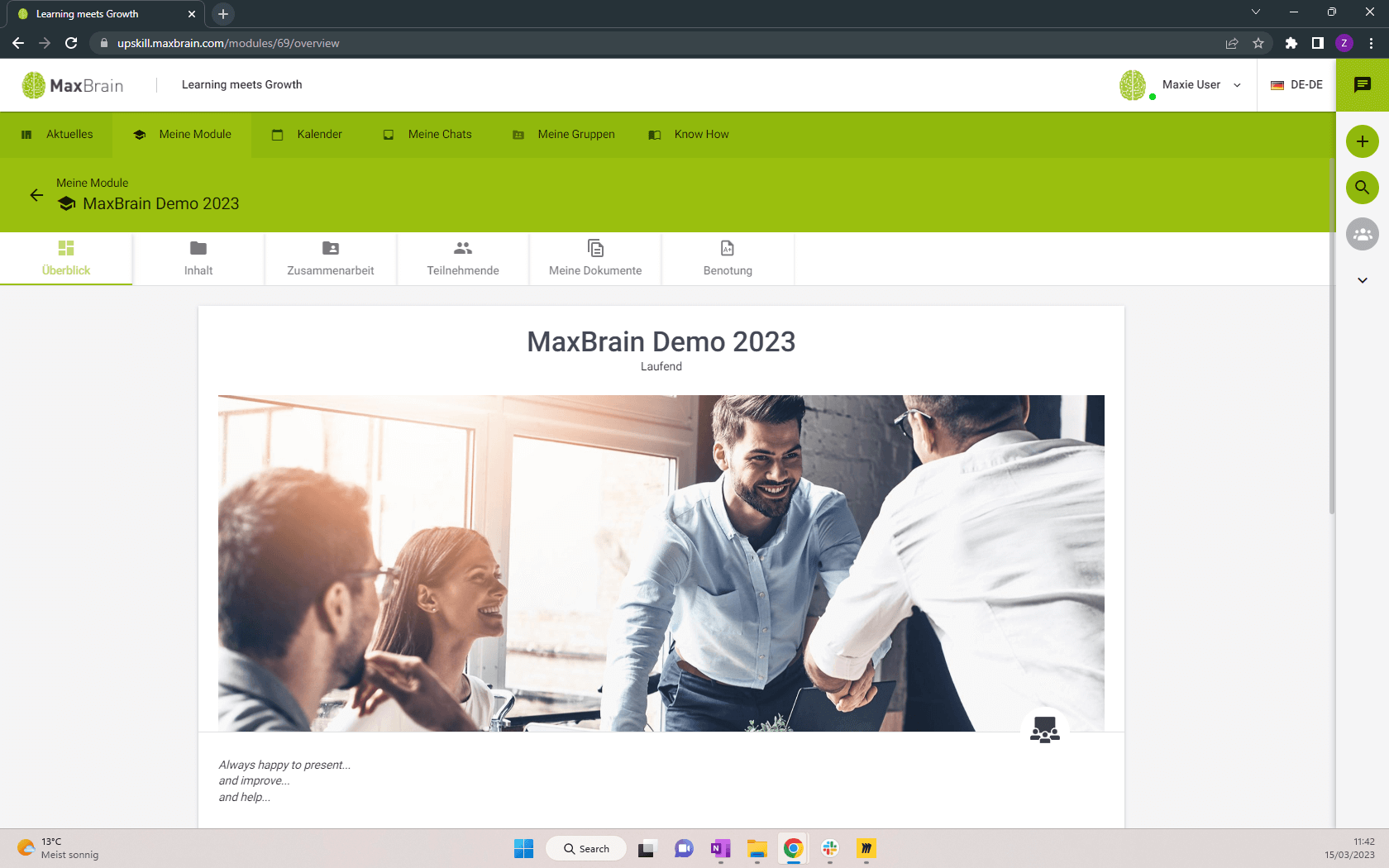Open the Know How section
Screen dimensions: 1389x868
689,134
